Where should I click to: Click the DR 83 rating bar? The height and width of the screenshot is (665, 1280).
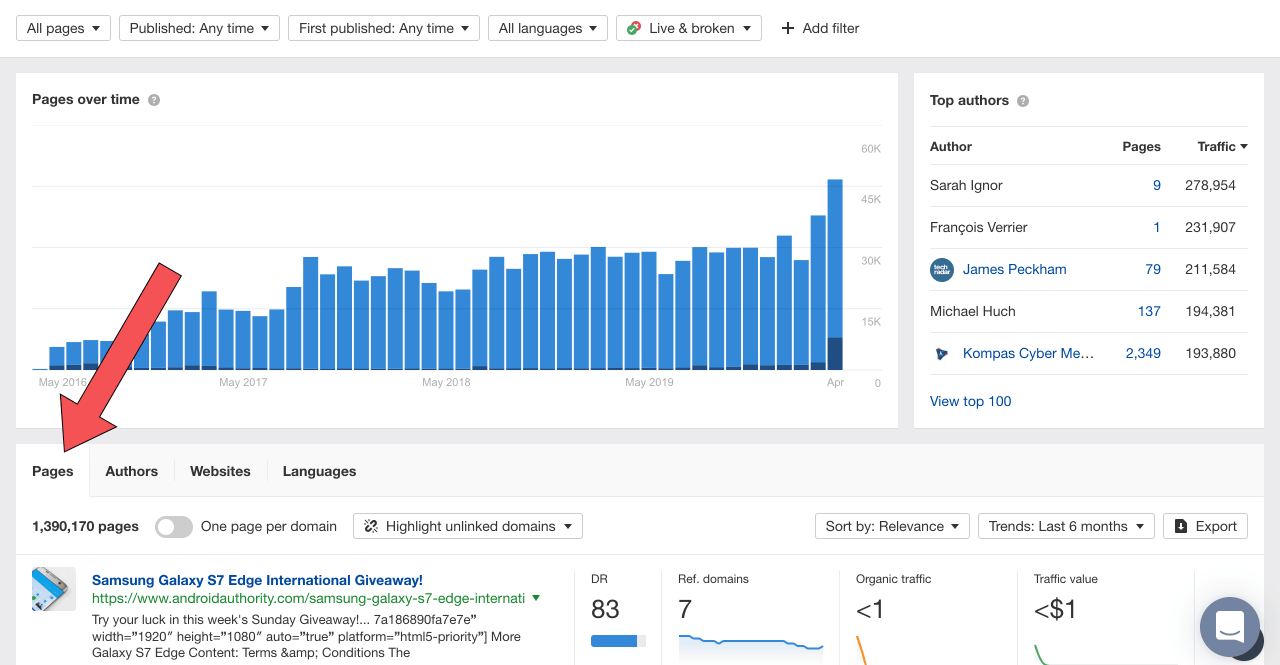click(618, 640)
